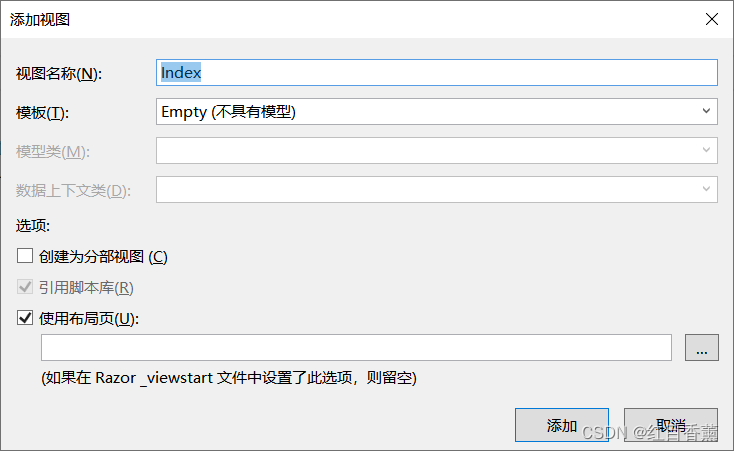Click the browse button with three dots
This screenshot has width=734, height=451.
(x=702, y=348)
